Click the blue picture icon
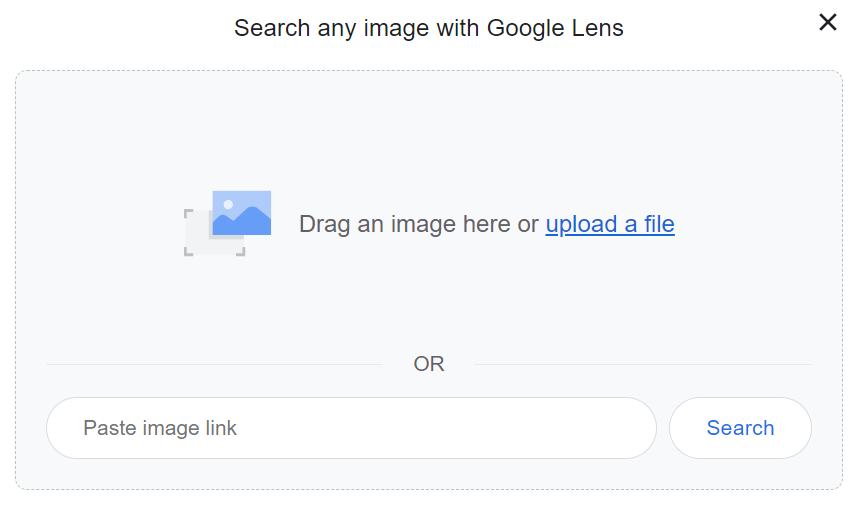This screenshot has width=857, height=505. click(x=242, y=213)
